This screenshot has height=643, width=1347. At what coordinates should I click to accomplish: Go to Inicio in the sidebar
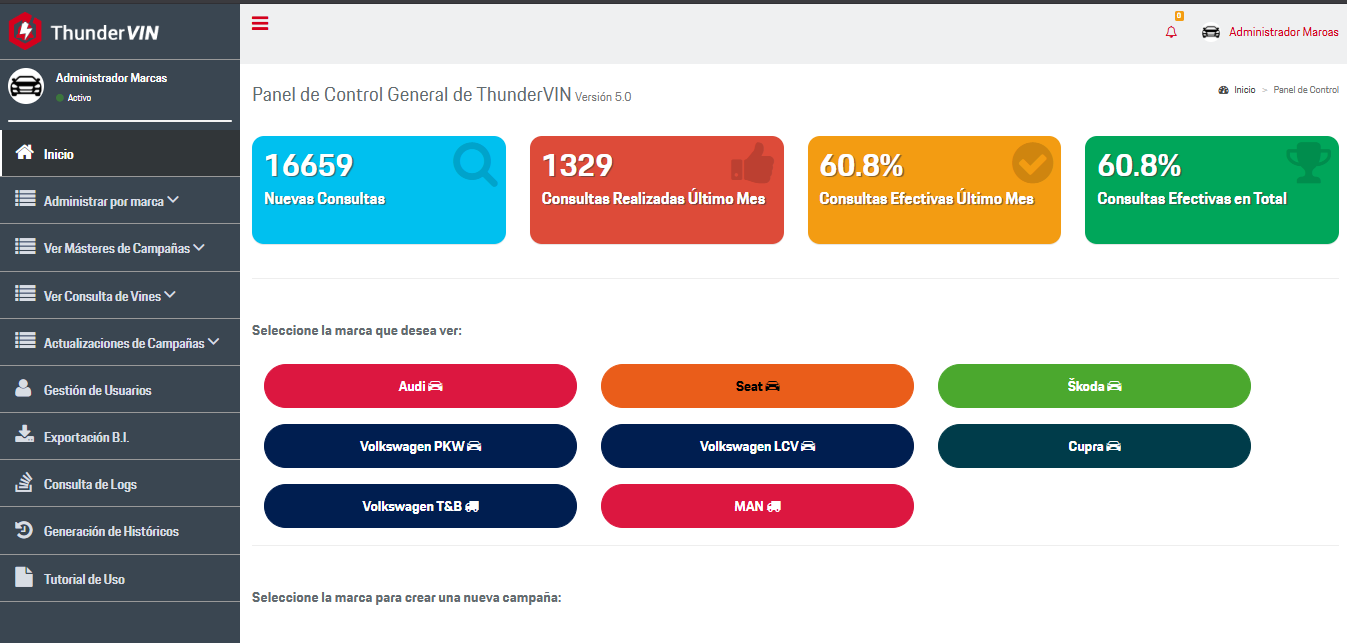[120, 154]
